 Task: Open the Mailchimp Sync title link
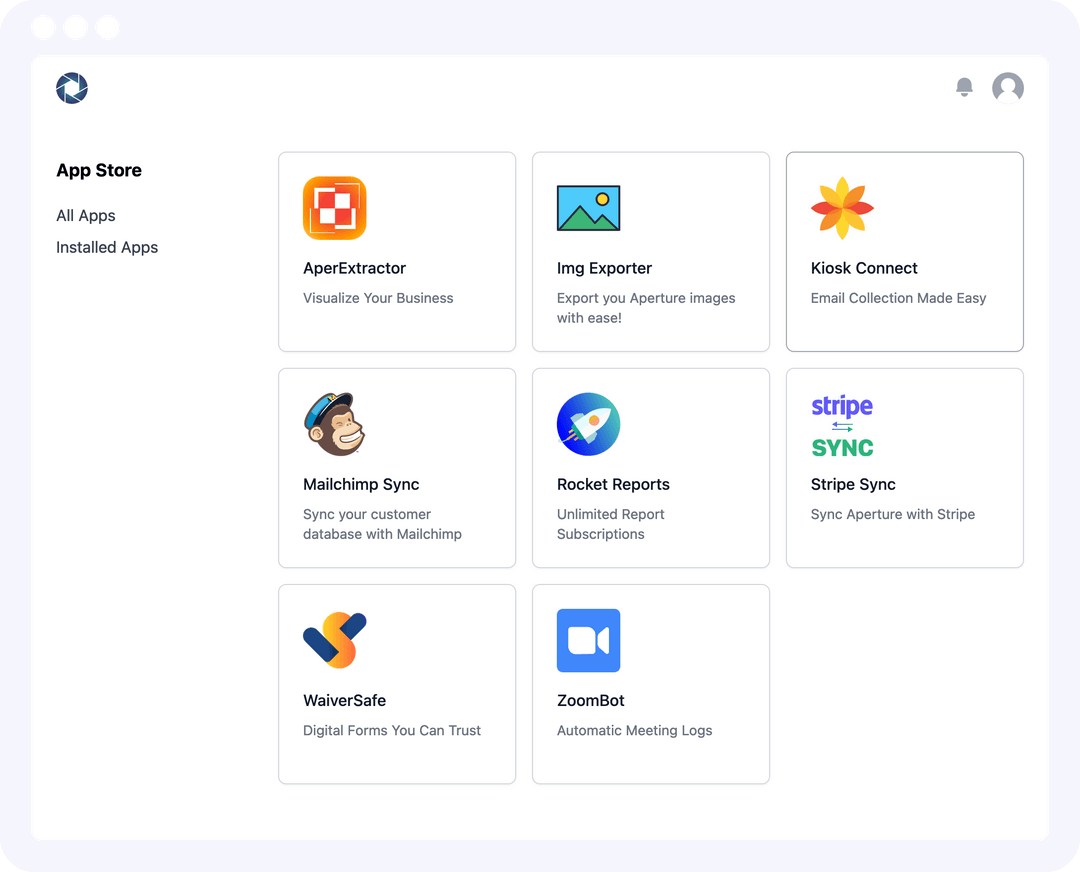(361, 484)
